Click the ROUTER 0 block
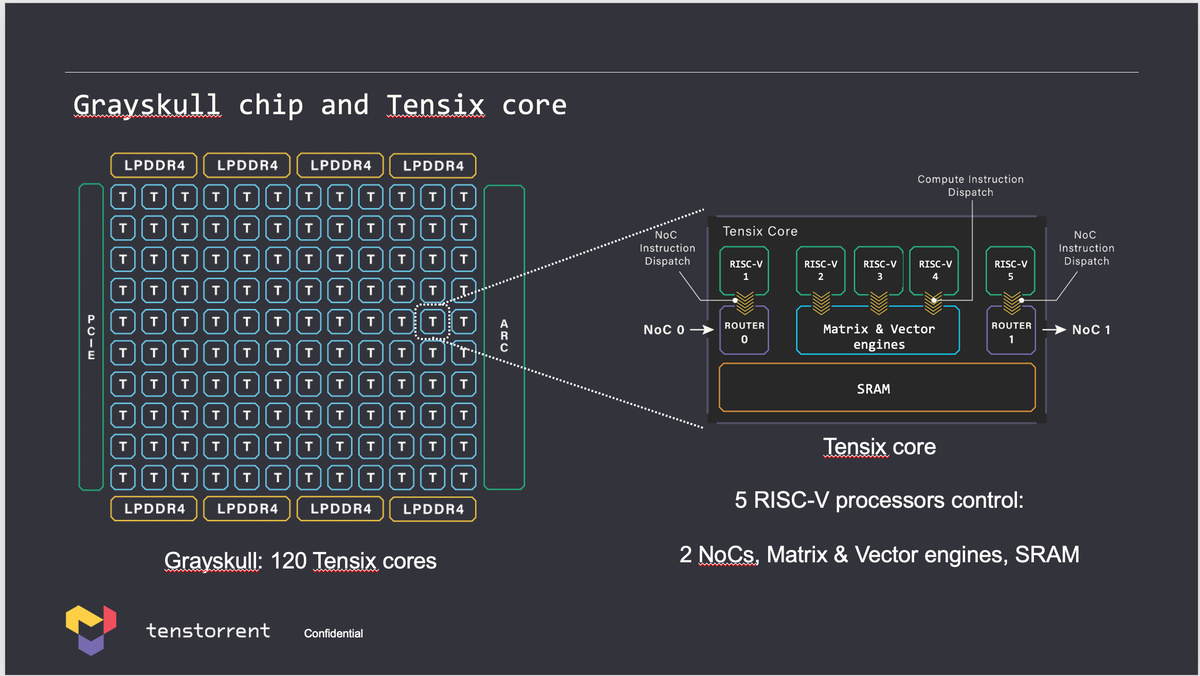Screen dimensions: 1200x676 (x=743, y=331)
